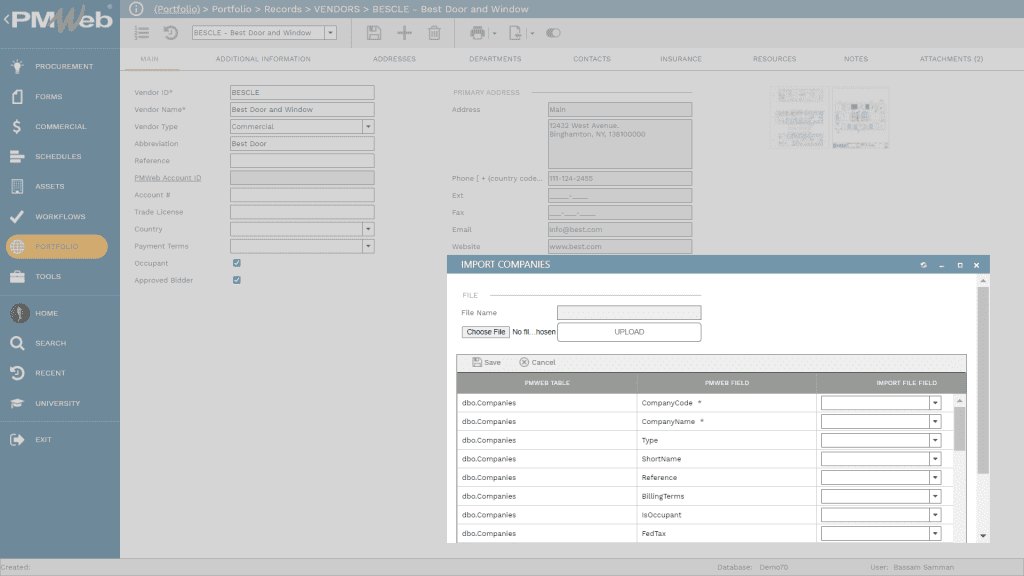Open the Portfolio globe icon
Viewport: 1024px width, 576px height.
tap(18, 246)
